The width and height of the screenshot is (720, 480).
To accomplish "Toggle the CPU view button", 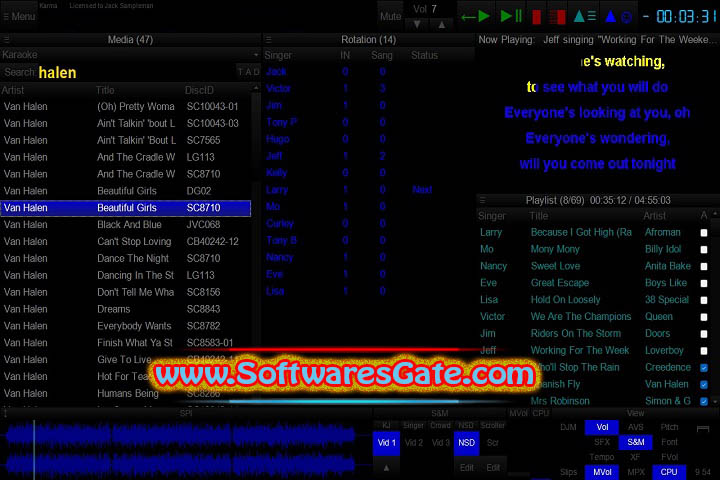I will (x=669, y=472).
